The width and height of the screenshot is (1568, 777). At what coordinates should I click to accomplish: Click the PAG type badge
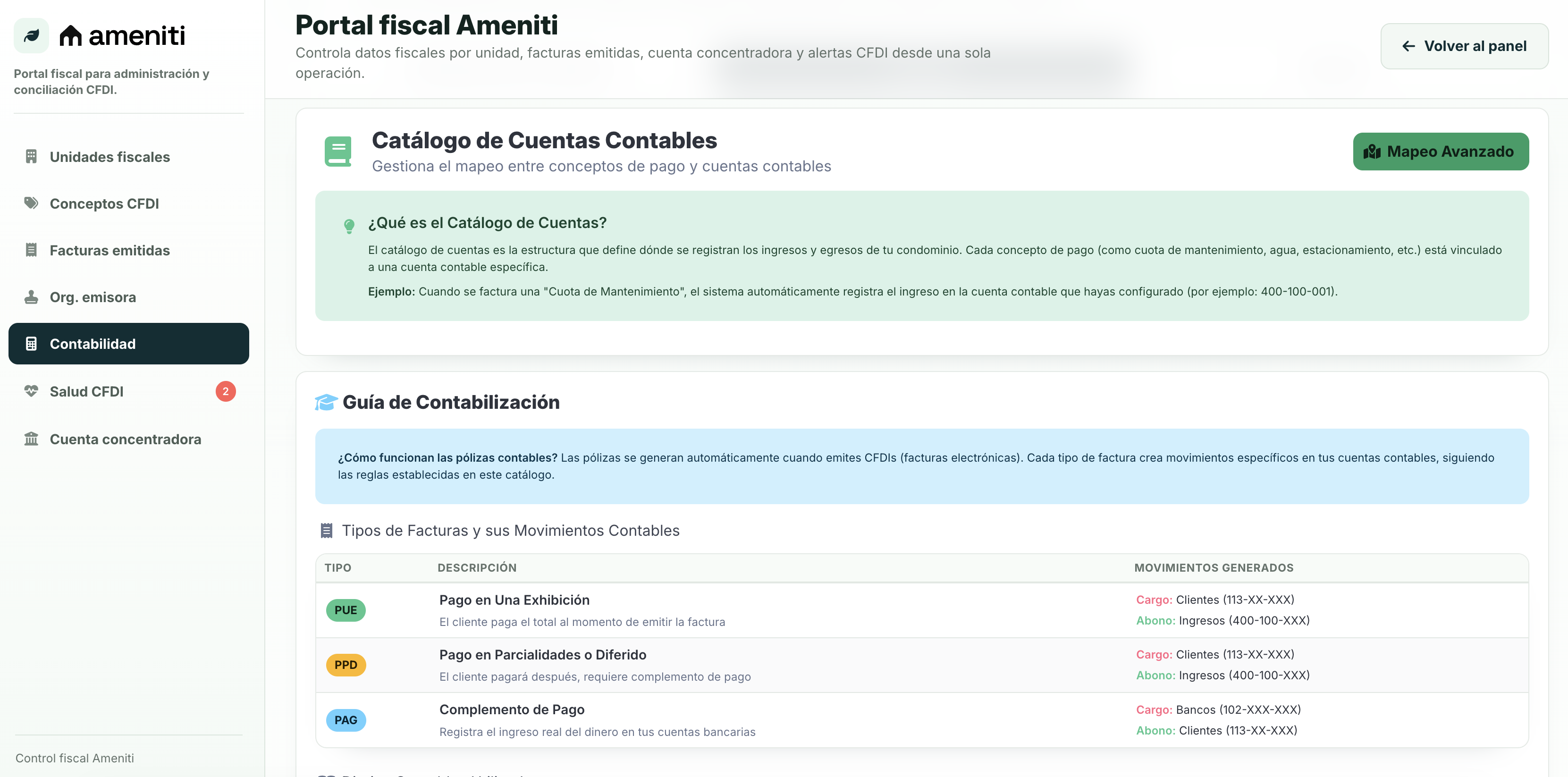(x=346, y=720)
